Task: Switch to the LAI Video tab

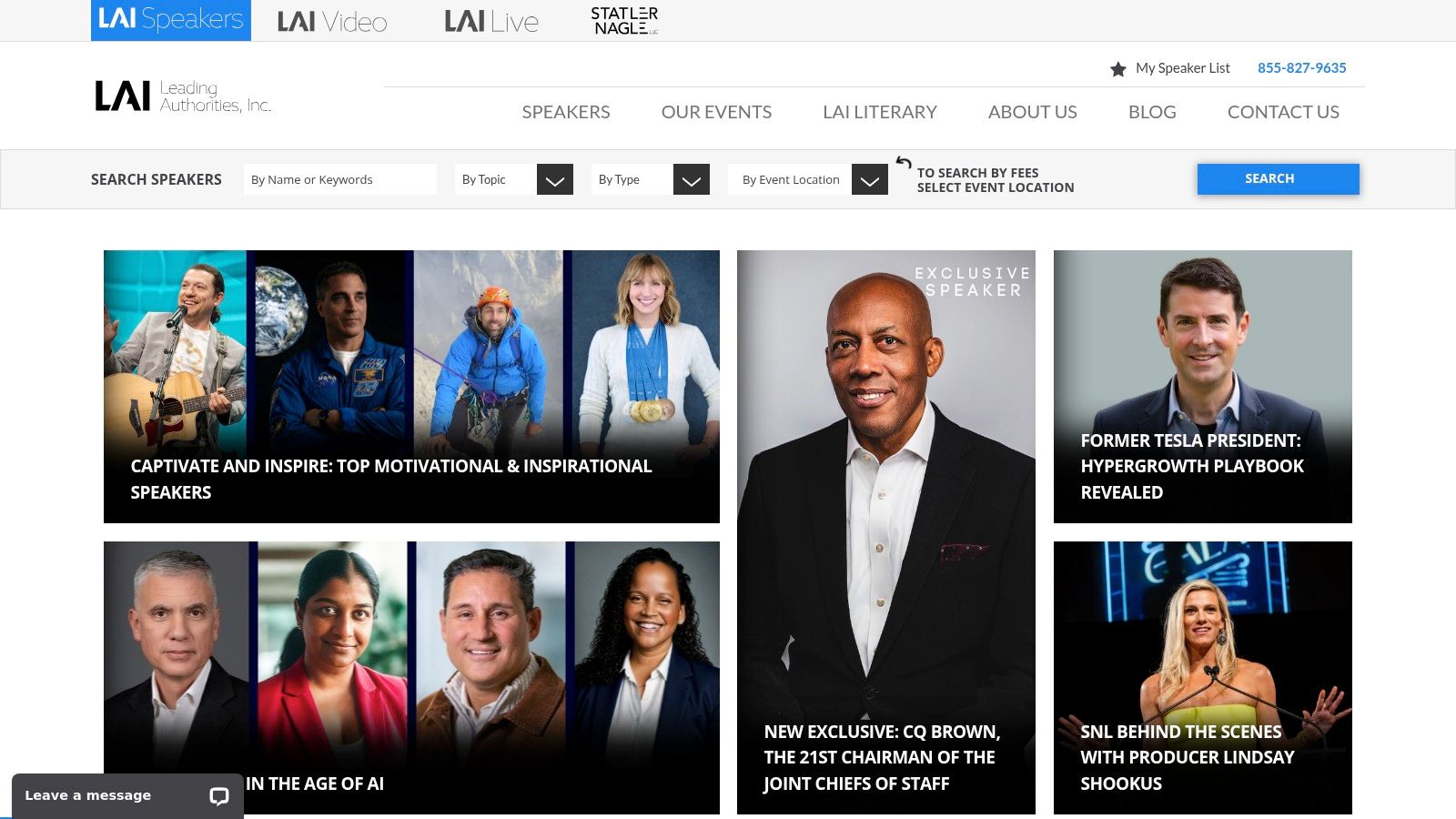Action: tap(332, 21)
